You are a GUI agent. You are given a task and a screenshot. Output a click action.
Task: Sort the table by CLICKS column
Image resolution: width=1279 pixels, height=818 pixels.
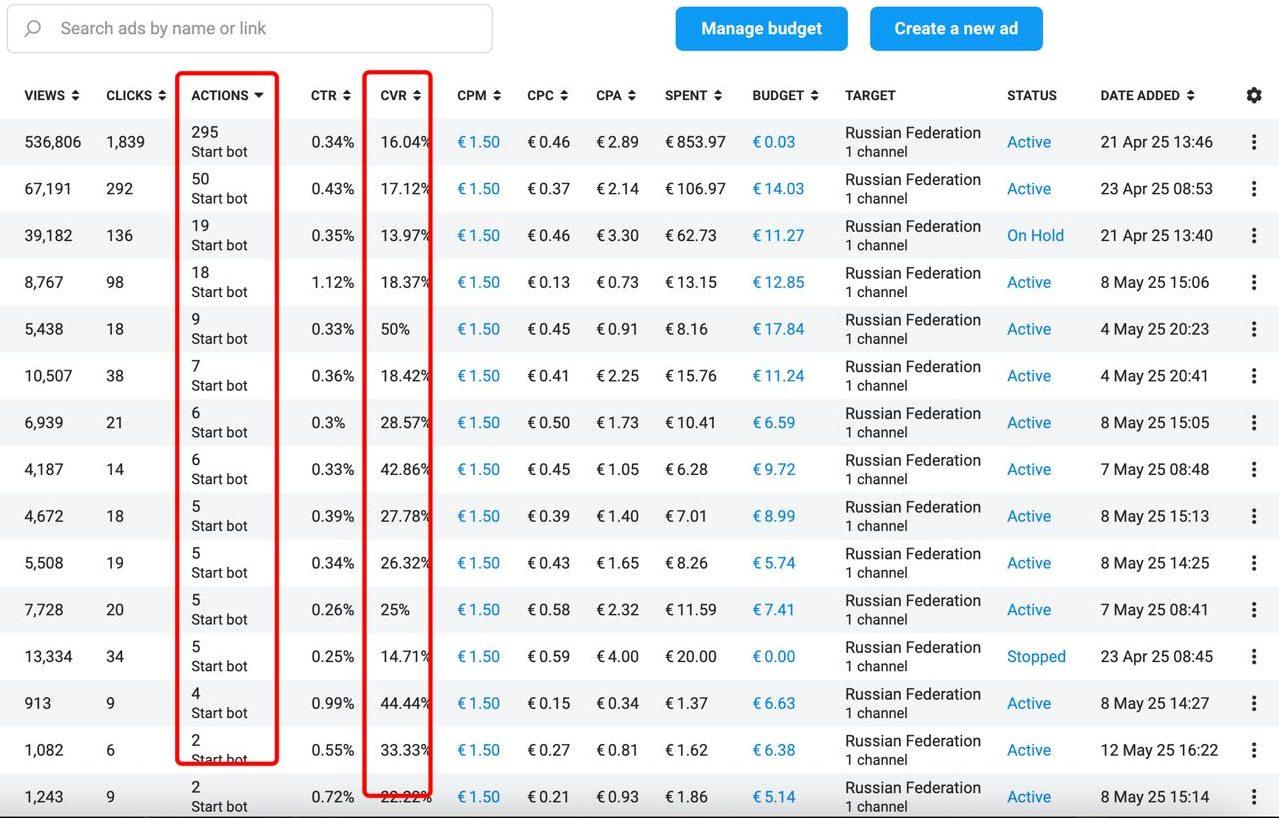[136, 96]
